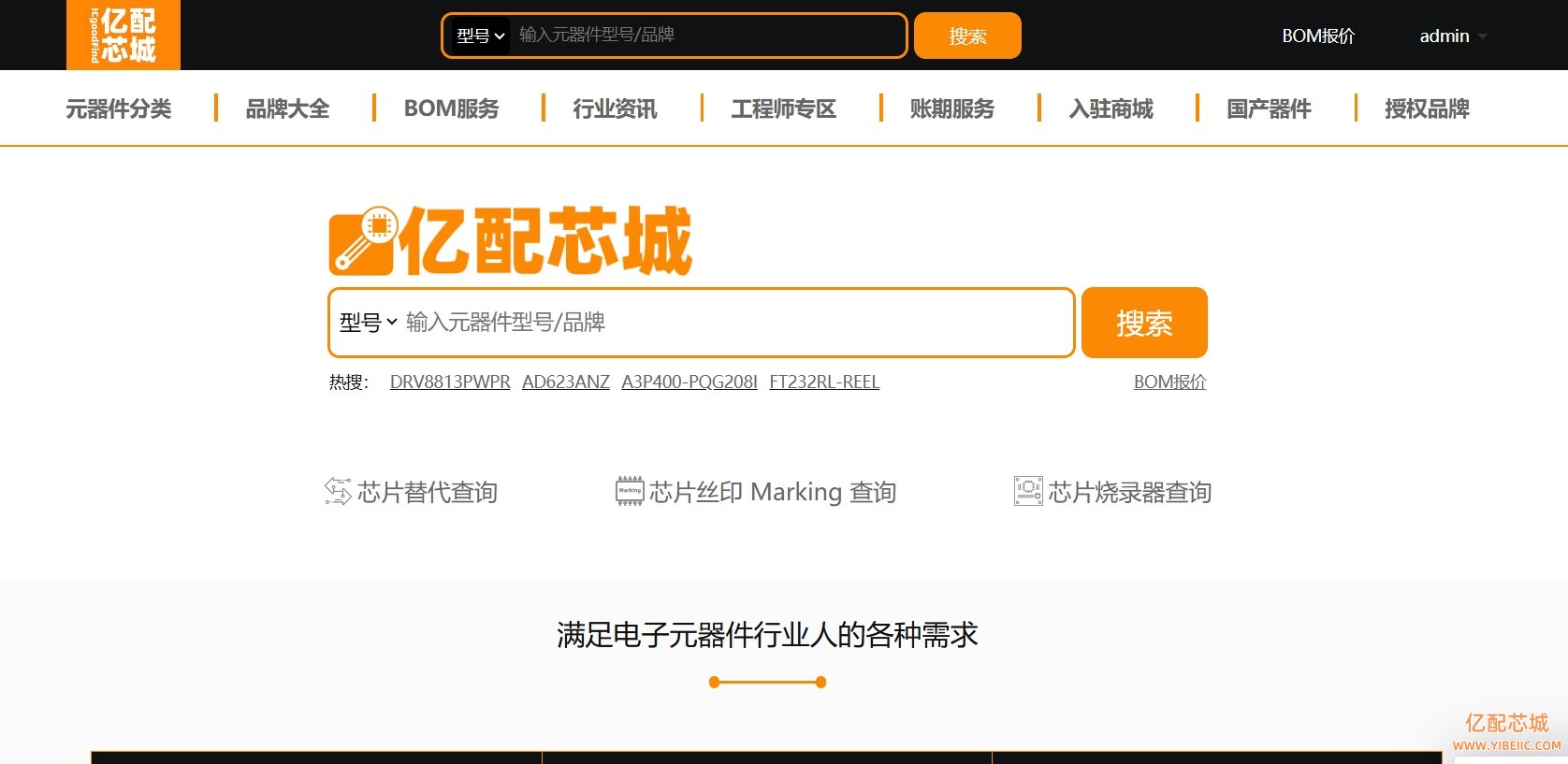Open the 元器件分类 menu

(119, 109)
